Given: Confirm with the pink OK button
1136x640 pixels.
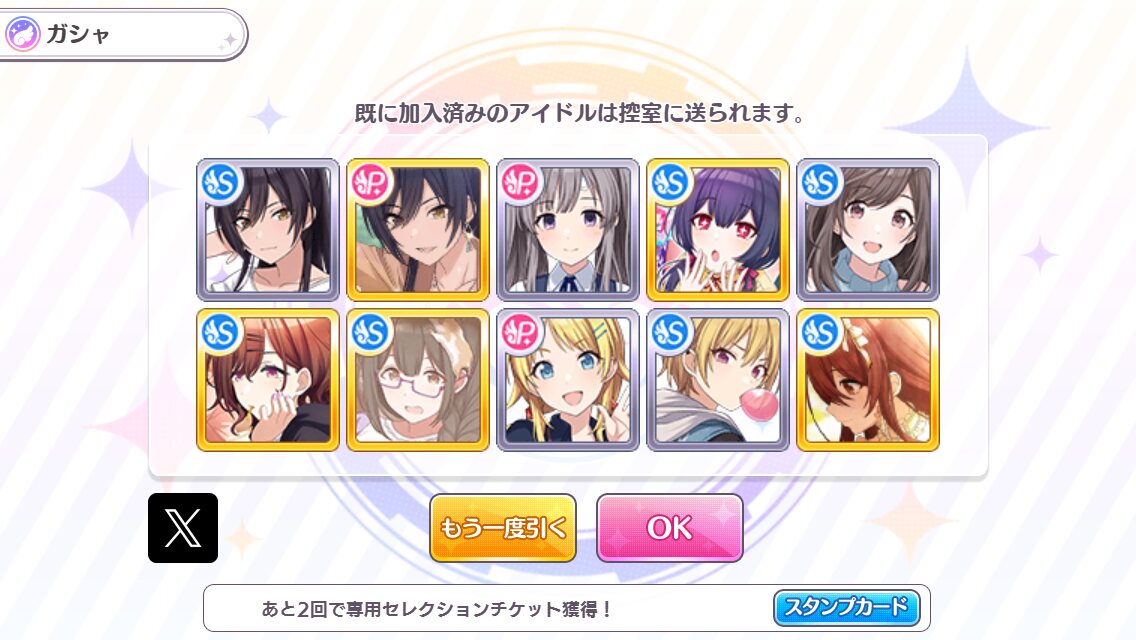Looking at the screenshot, I should tap(669, 528).
